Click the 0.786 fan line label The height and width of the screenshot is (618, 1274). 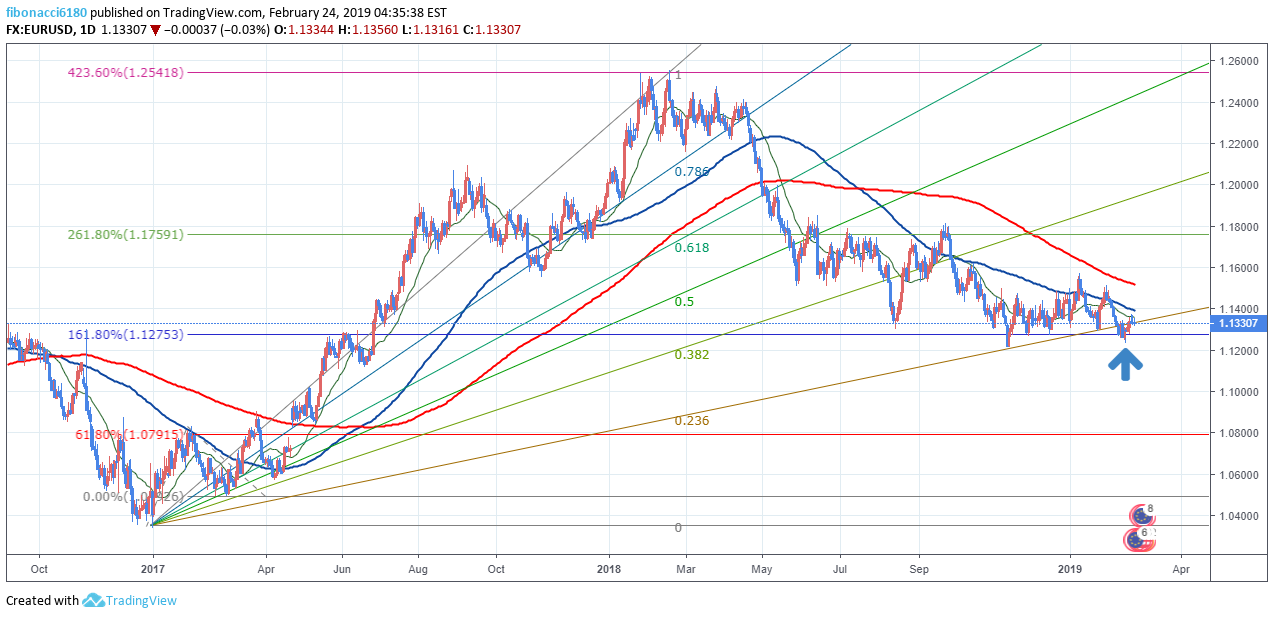[x=691, y=172]
